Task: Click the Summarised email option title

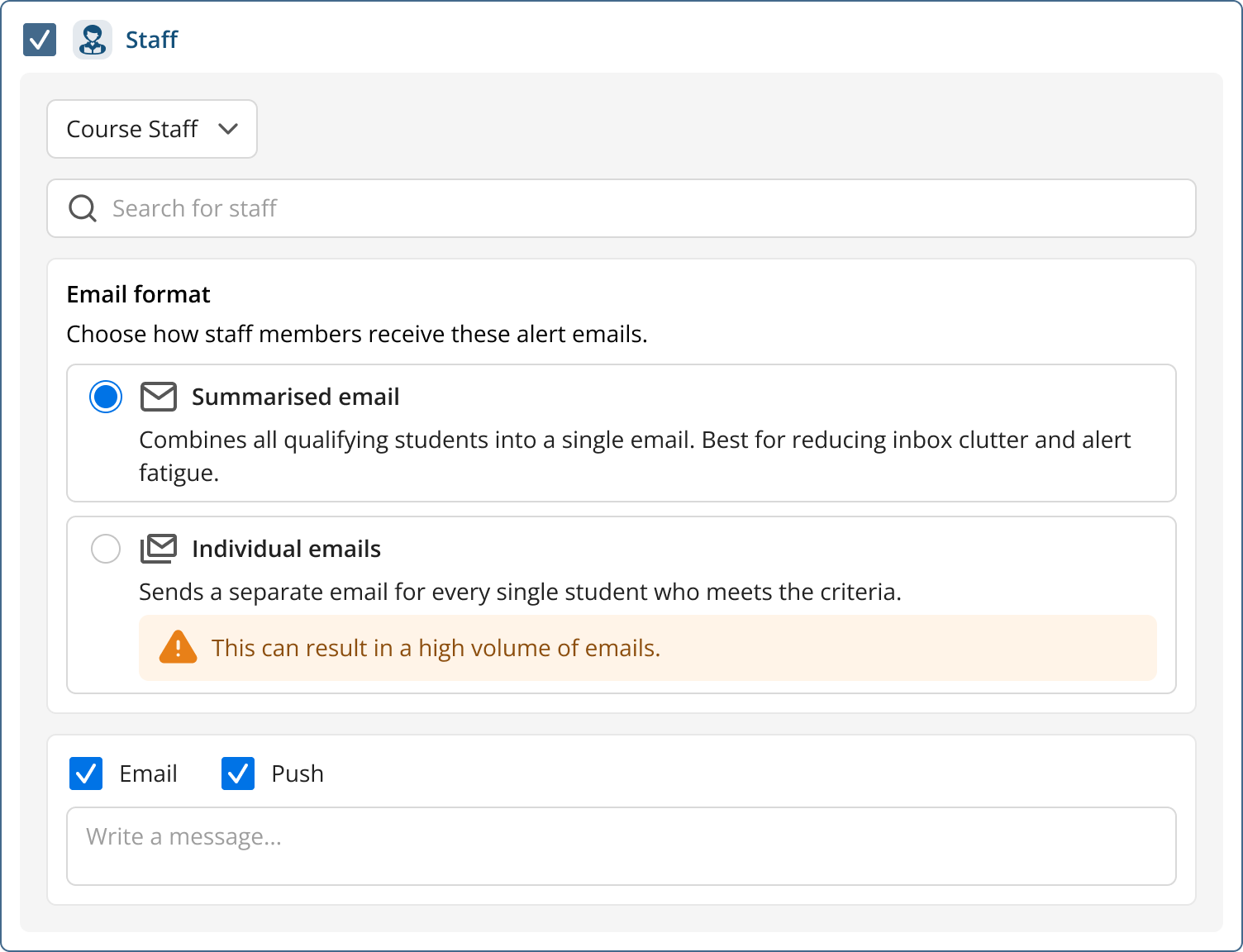Action: click(296, 397)
